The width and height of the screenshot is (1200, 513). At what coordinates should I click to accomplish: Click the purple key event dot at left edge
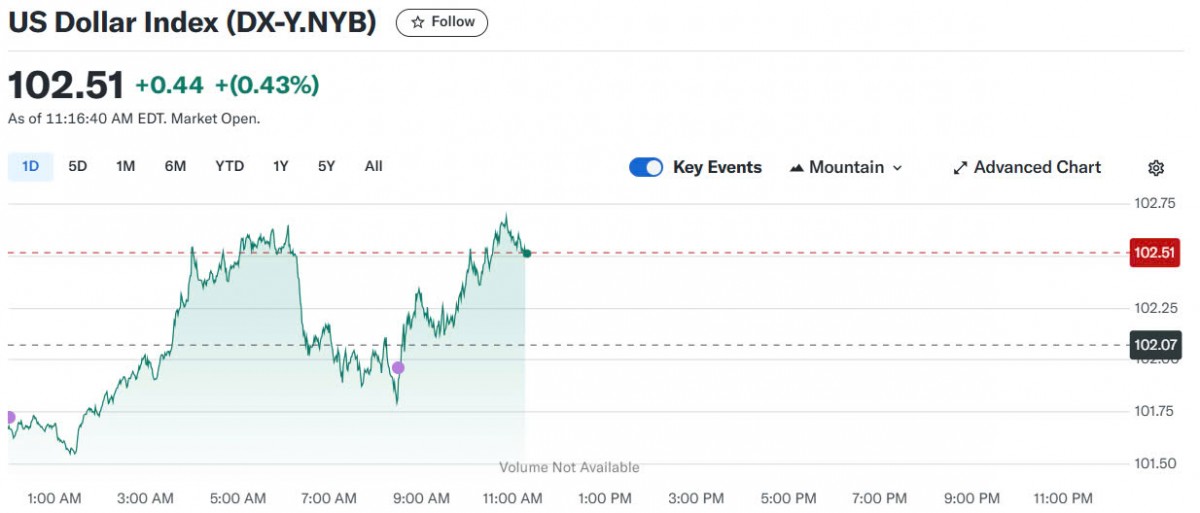pyautogui.click(x=10, y=417)
